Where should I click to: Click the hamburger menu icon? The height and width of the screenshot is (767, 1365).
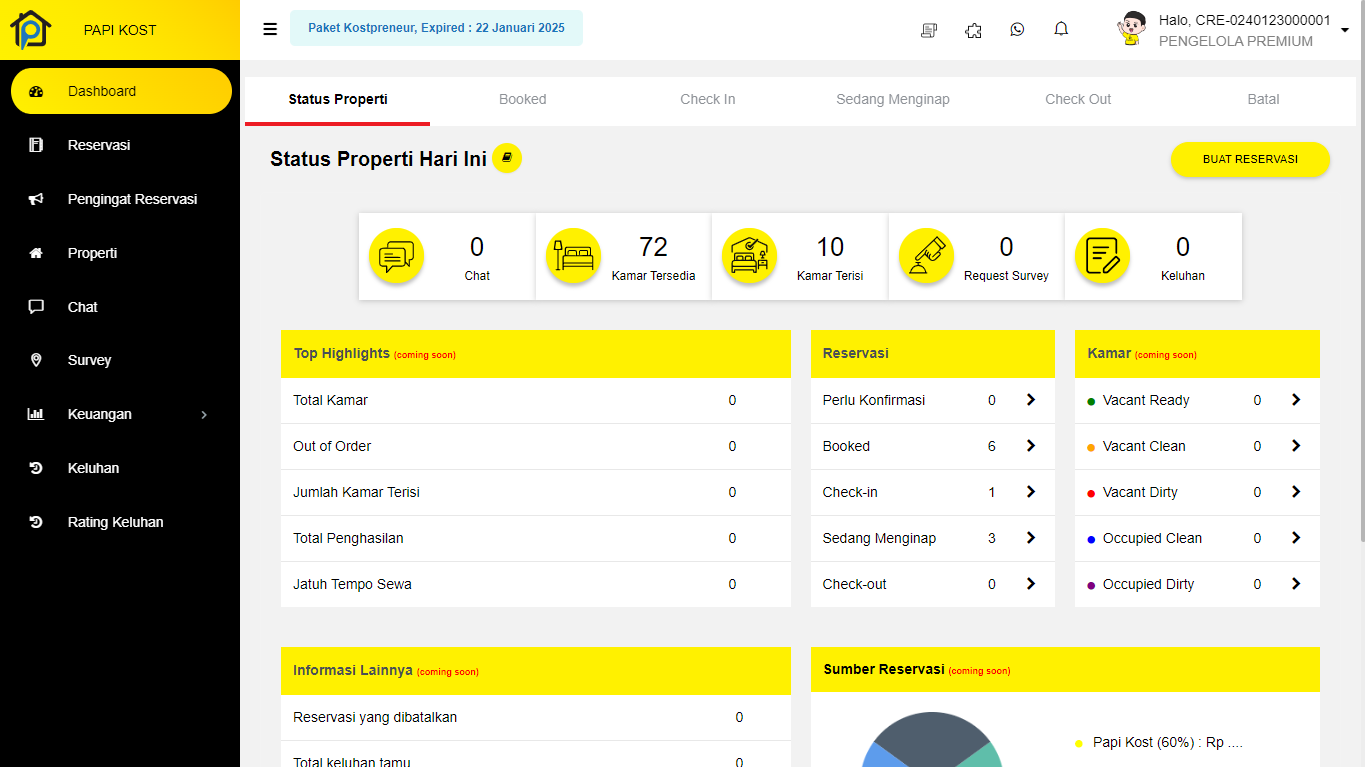[270, 29]
